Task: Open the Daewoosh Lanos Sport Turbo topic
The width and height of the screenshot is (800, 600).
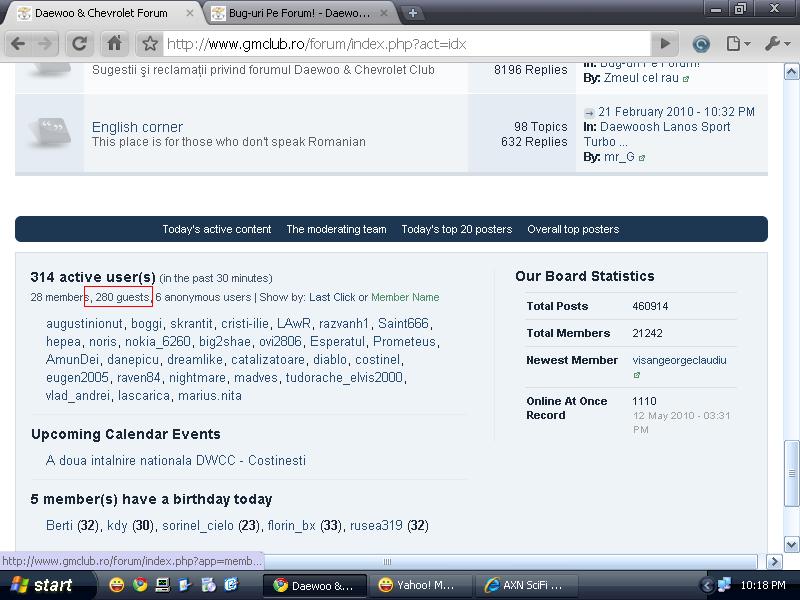Action: point(657,134)
